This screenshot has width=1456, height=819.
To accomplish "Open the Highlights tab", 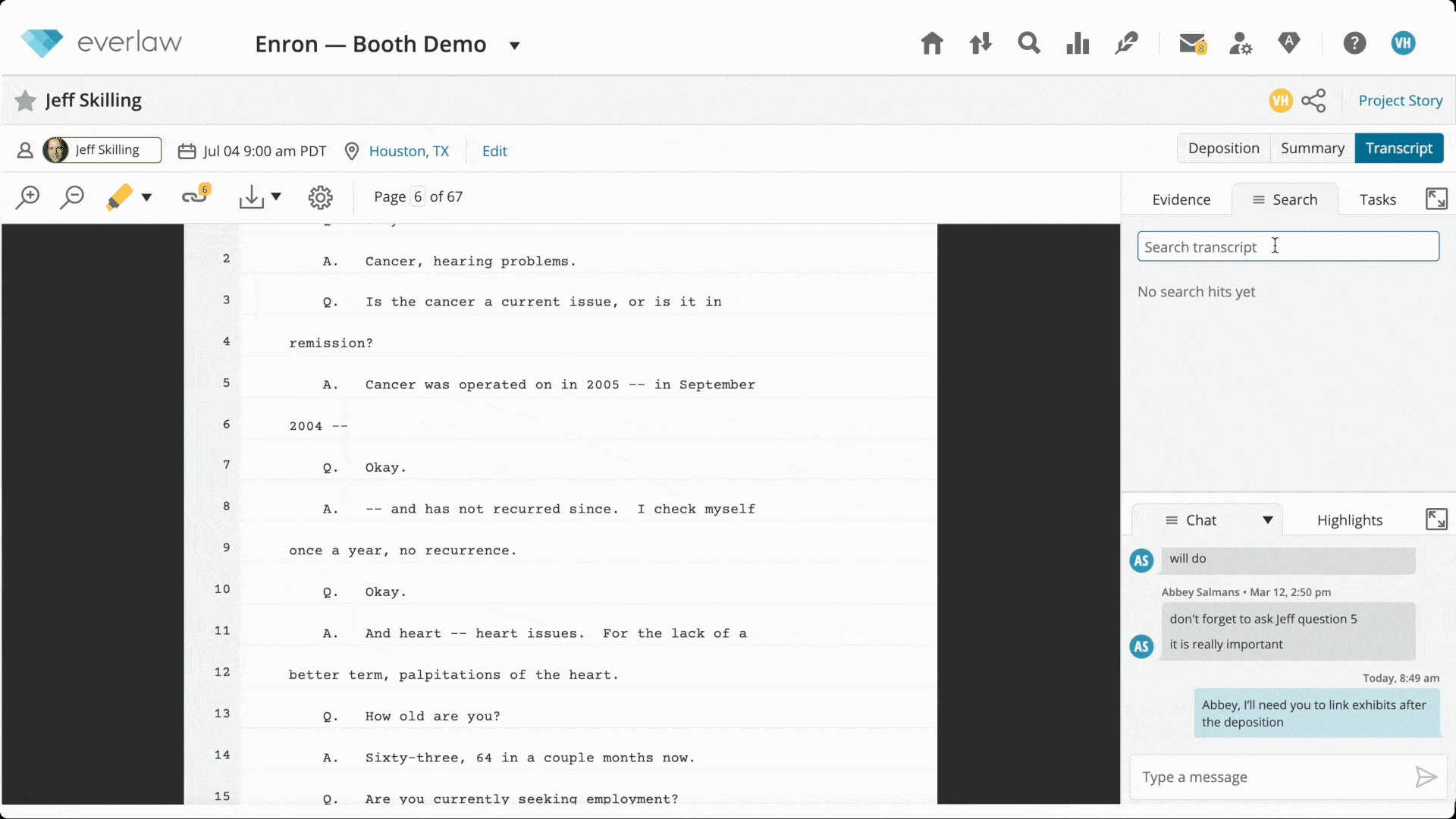I will tap(1350, 519).
